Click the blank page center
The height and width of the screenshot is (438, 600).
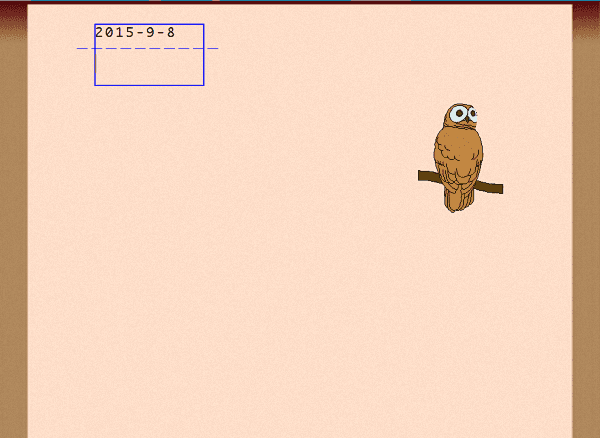coord(300,220)
